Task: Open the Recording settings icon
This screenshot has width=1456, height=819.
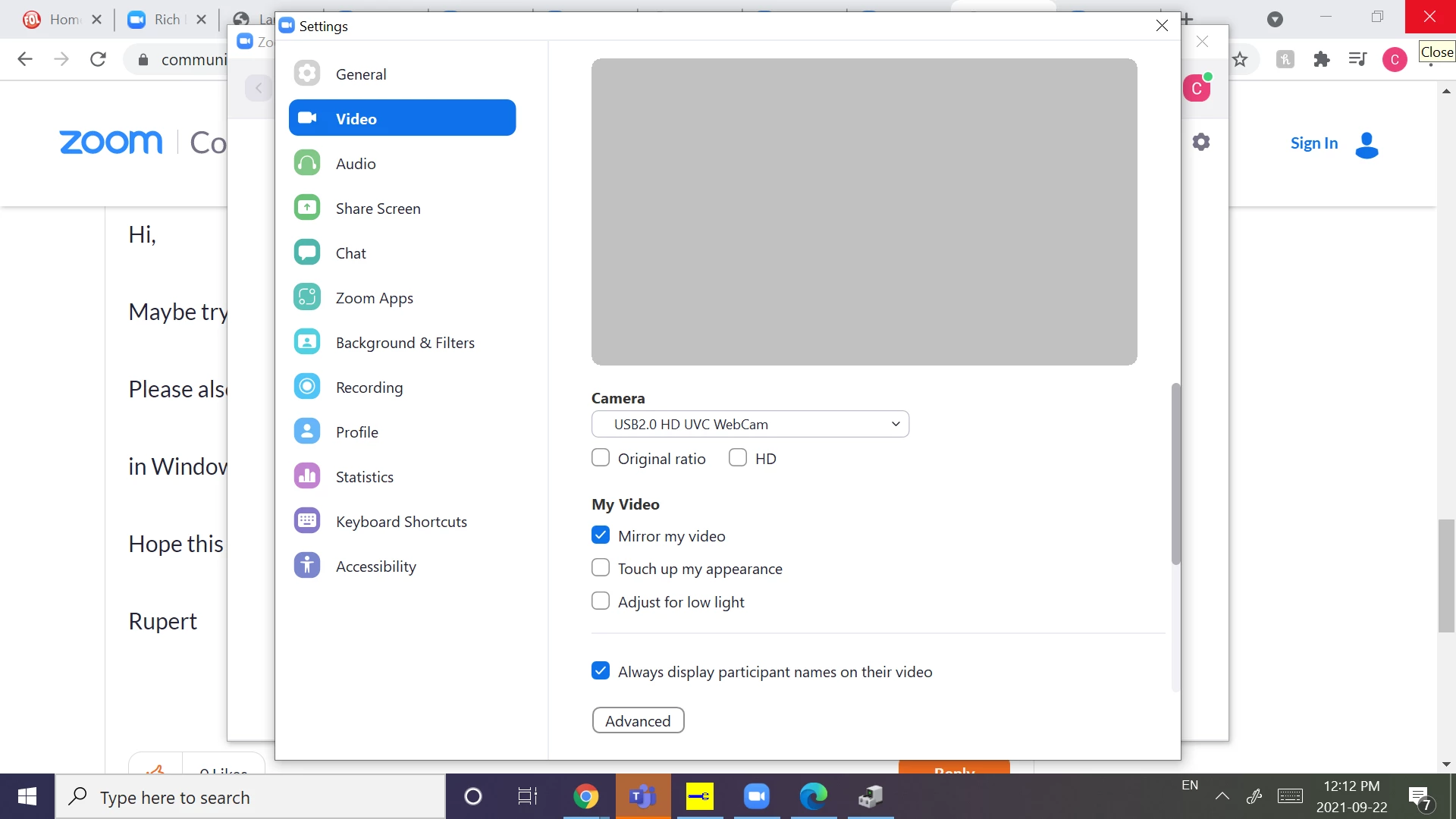Action: [307, 387]
